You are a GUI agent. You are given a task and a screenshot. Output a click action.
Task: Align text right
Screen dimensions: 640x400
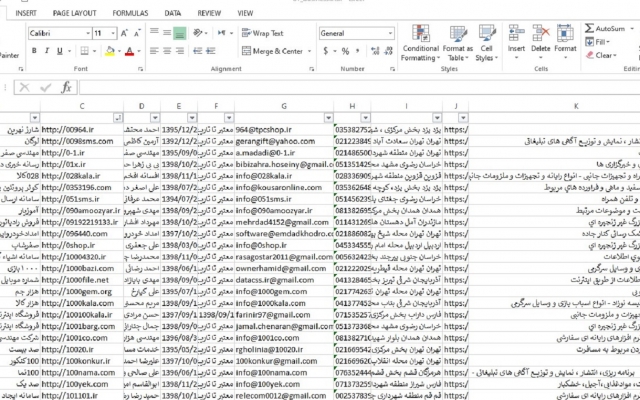[180, 51]
